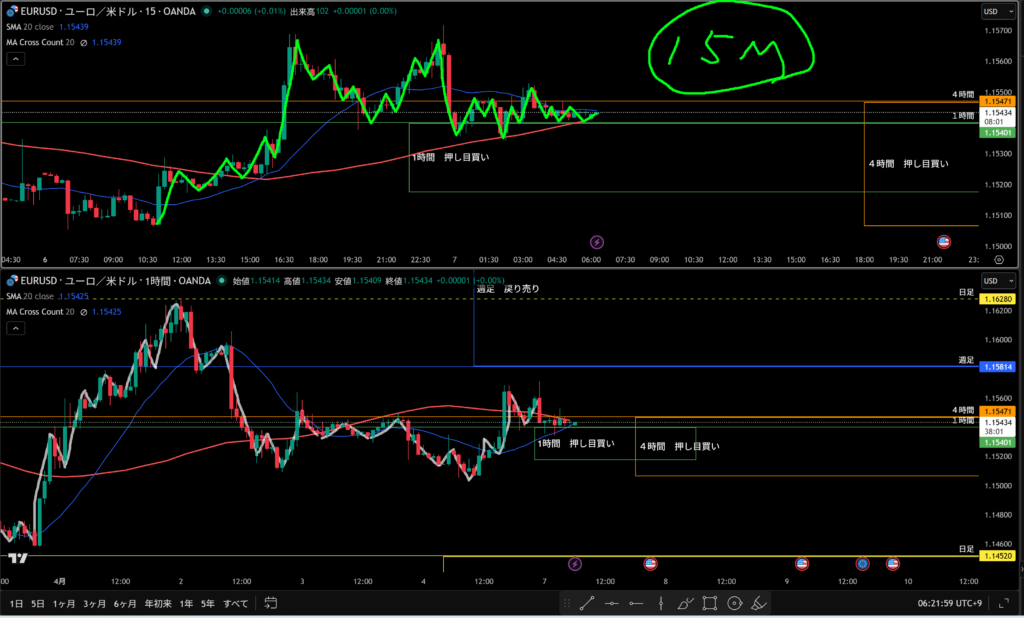Open the USD currency dropdown on the bottom chart

994,281
